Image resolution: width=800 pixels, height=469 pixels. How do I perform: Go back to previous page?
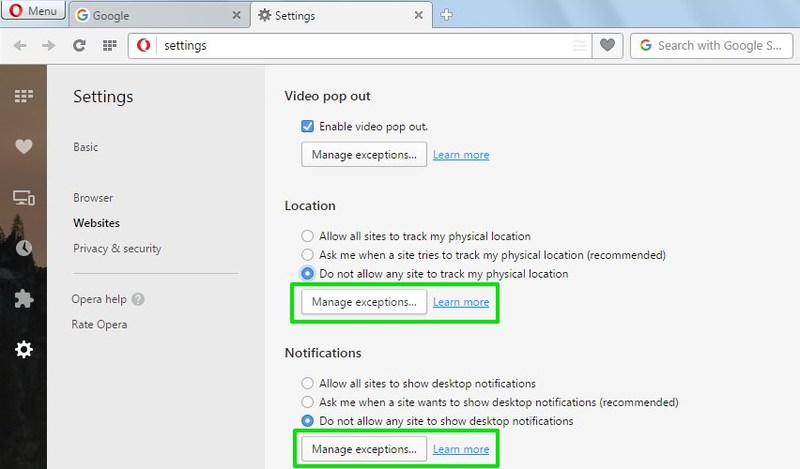pyautogui.click(x=20, y=46)
